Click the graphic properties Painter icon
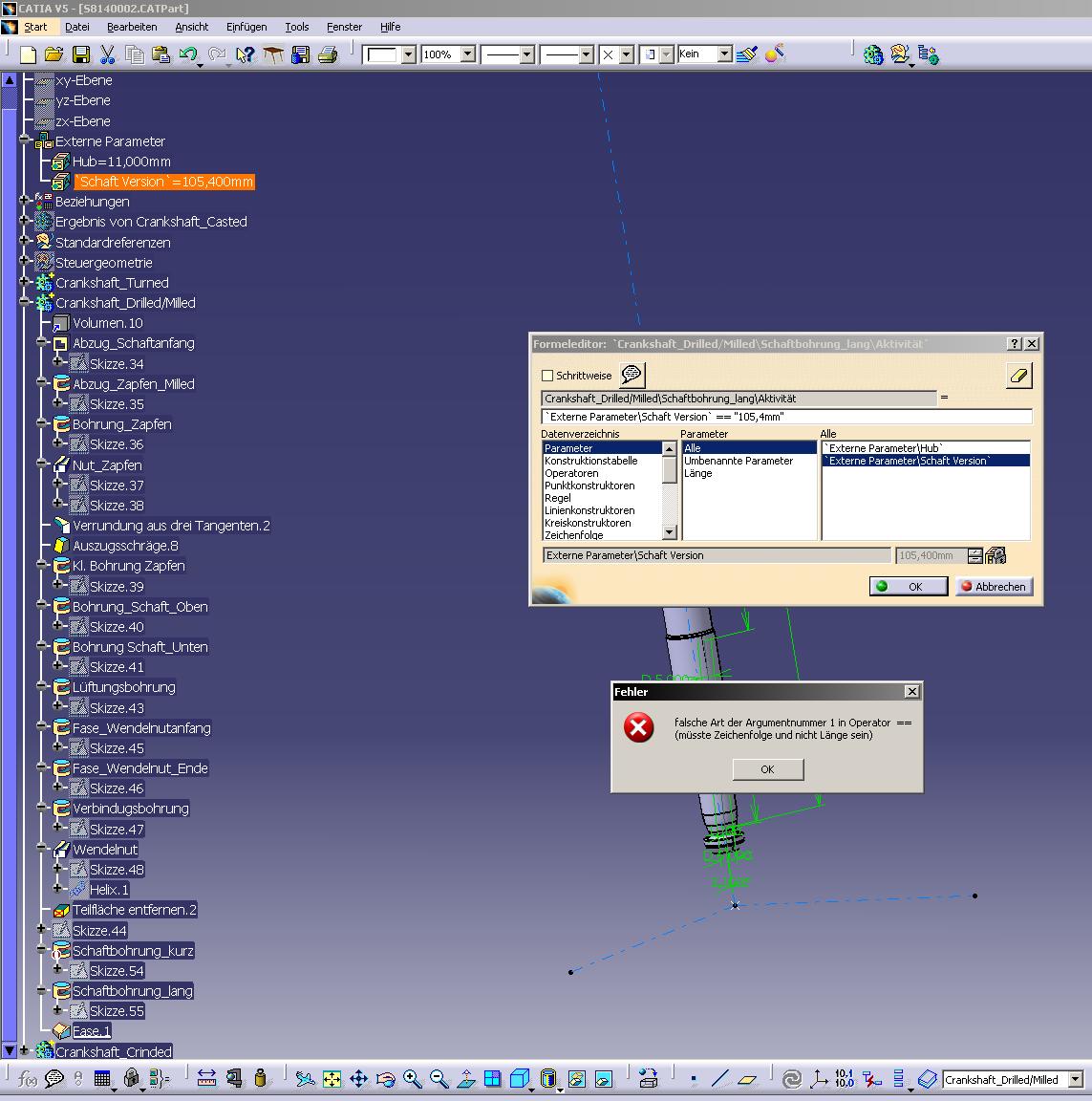The height and width of the screenshot is (1101, 1092). point(747,54)
